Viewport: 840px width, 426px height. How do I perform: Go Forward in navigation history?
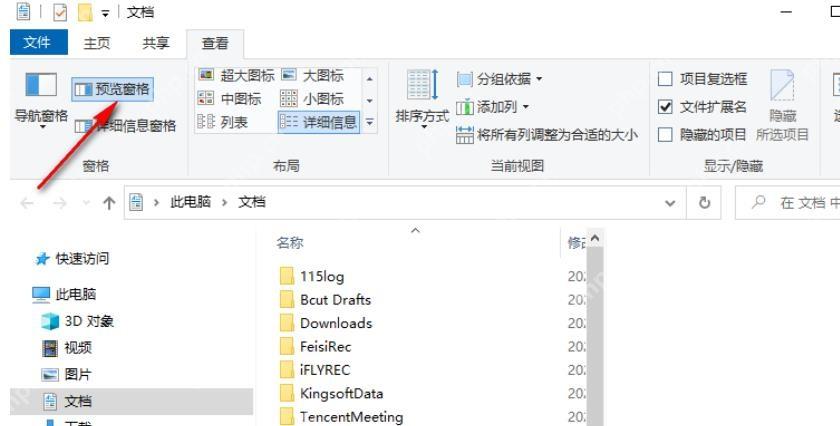tap(60, 203)
